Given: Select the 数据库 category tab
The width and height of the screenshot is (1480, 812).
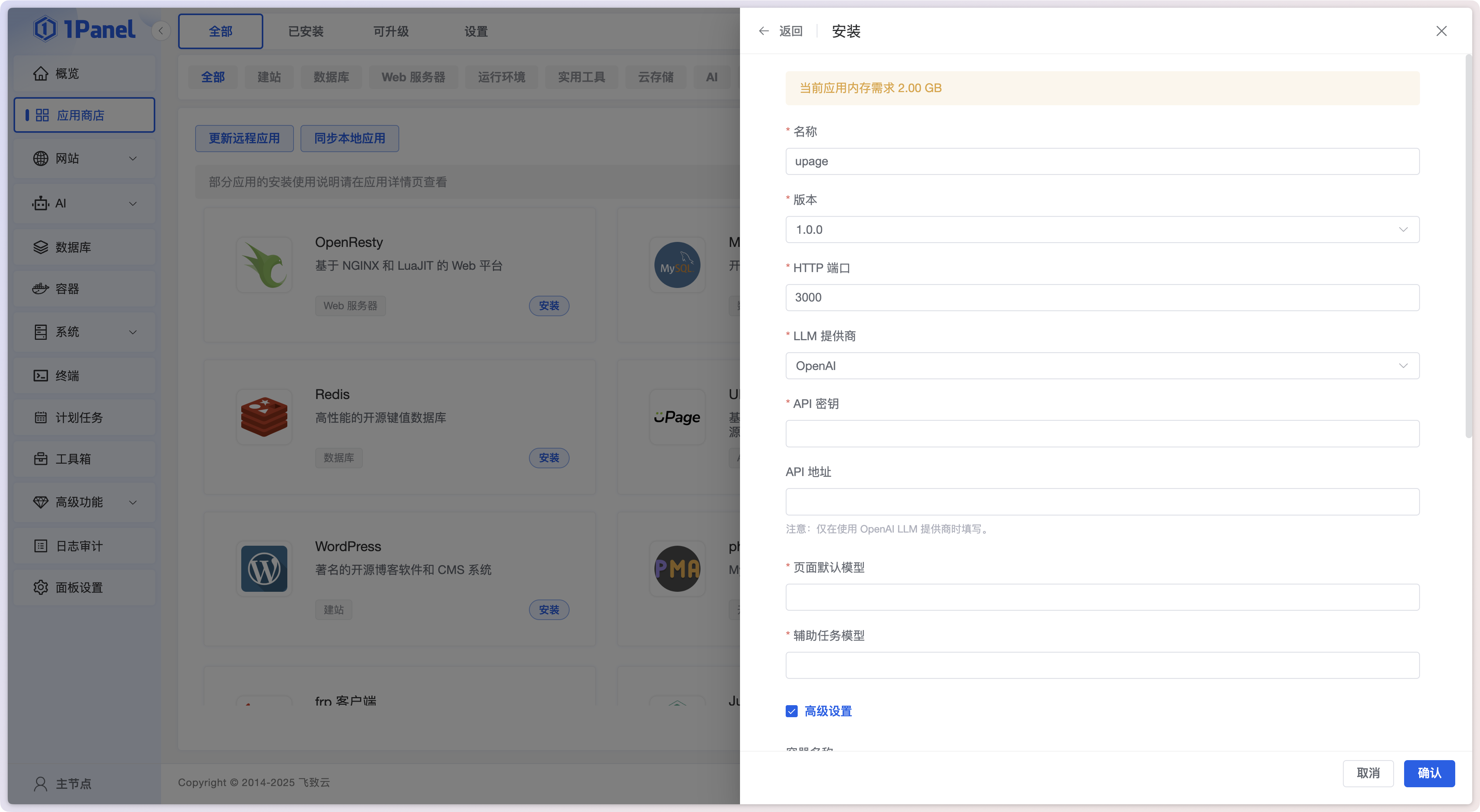Looking at the screenshot, I should (x=331, y=77).
